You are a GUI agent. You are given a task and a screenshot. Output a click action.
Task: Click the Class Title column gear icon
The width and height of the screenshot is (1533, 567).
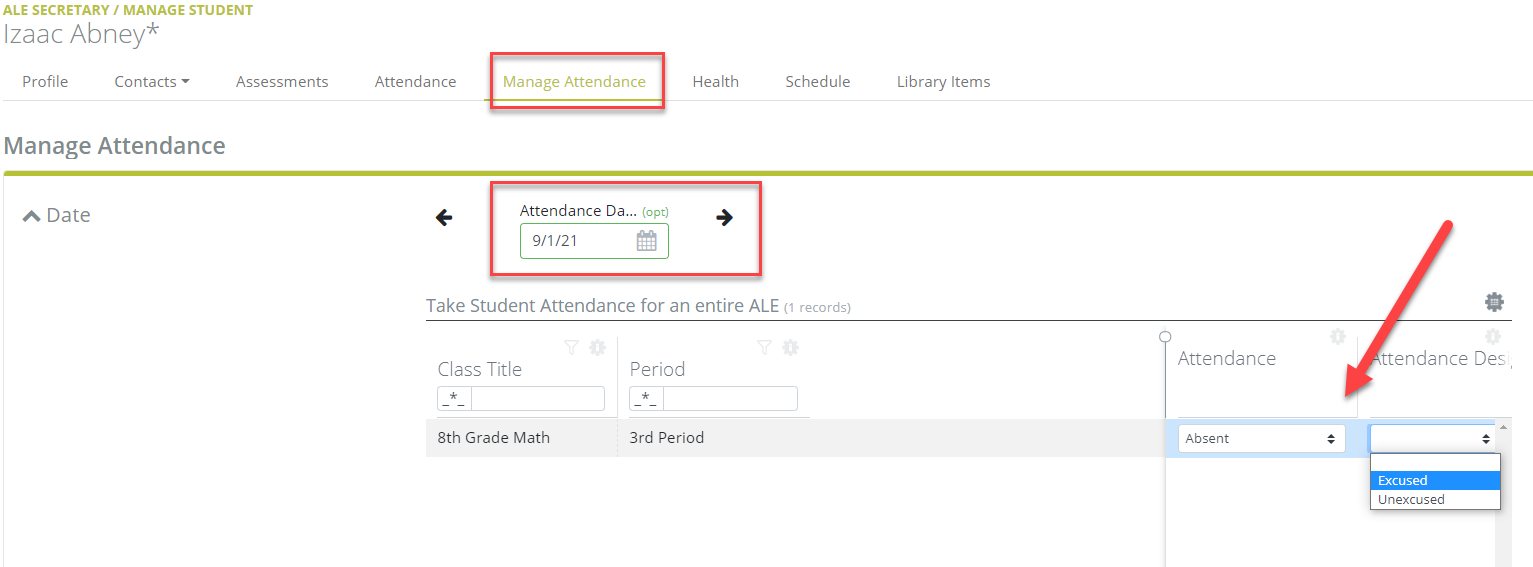(x=597, y=347)
